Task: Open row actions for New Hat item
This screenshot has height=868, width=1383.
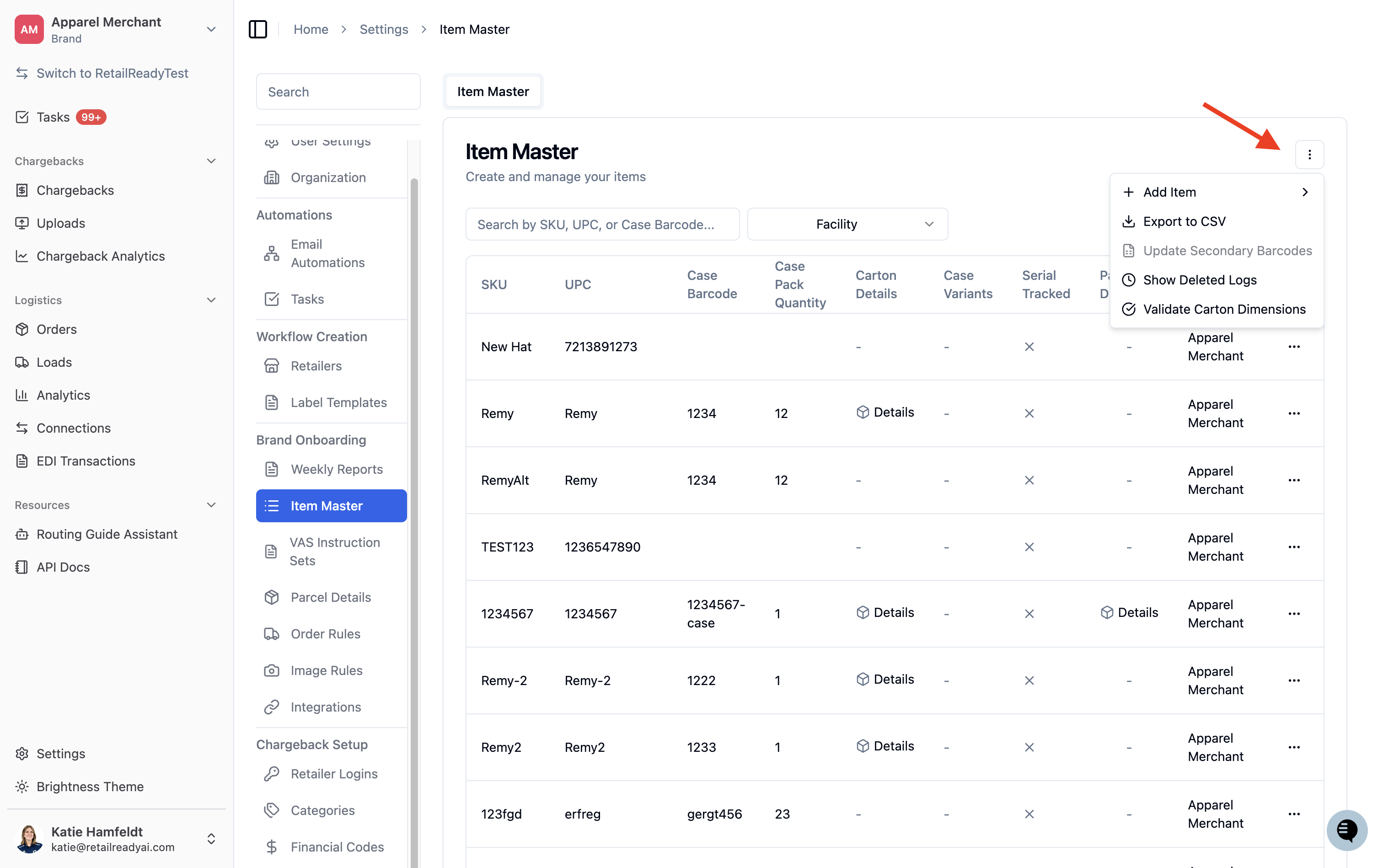Action: pyautogui.click(x=1293, y=347)
